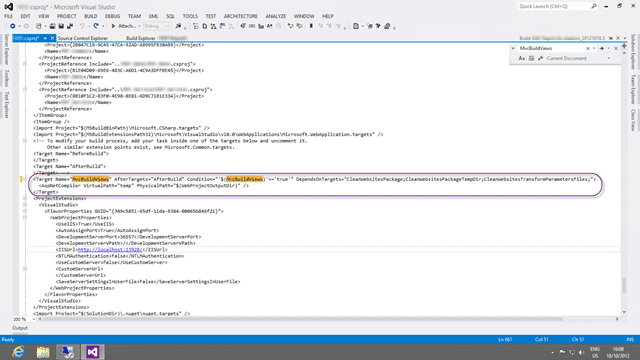Click the Visual Studio logo icon

coord(8,7)
